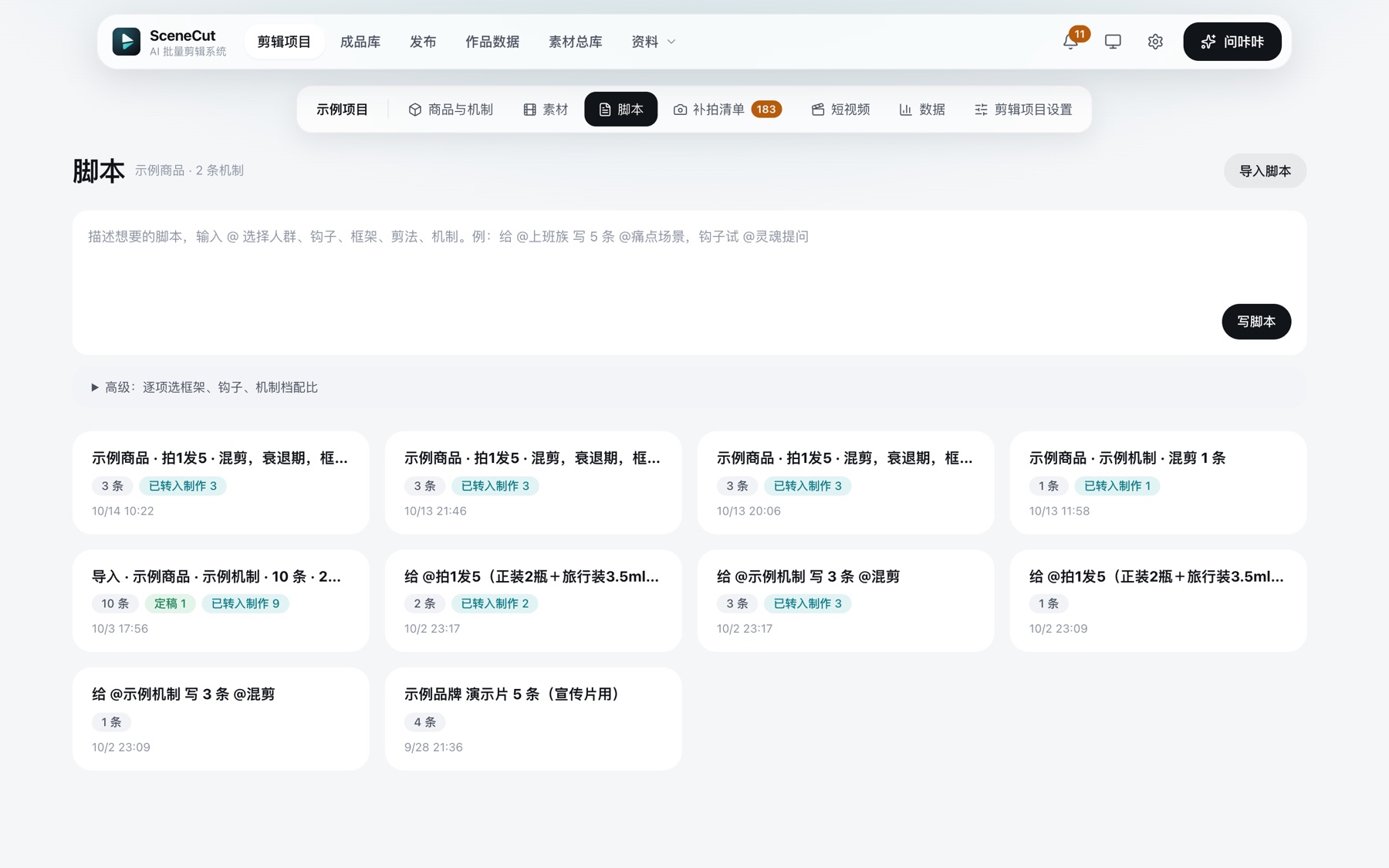The image size is (1389, 868).
Task: Open script card dated 10/13 20:06
Action: 846,483
